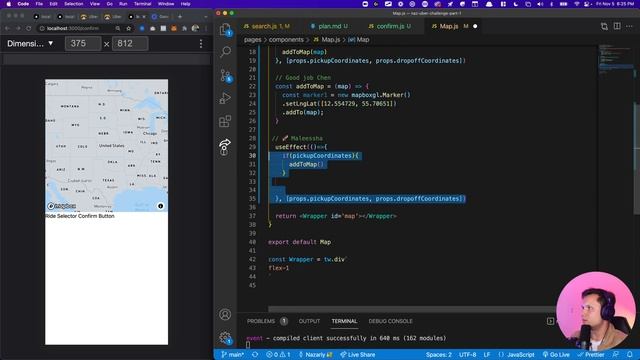Click the Wi-Fi icon in macOS menu bar
Image resolution: width=640 pixels, height=360 pixels.
click(x=576, y=4)
